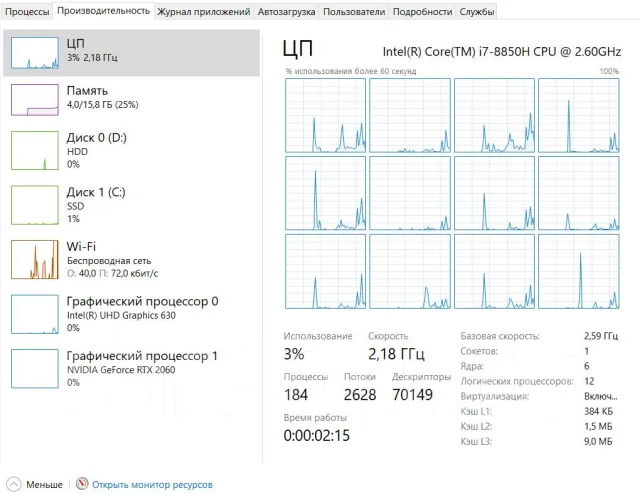Image resolution: width=640 pixels, height=503 pixels.
Task: Click the Intel(R) UHD Graphics 630 text
Action: coord(121,315)
